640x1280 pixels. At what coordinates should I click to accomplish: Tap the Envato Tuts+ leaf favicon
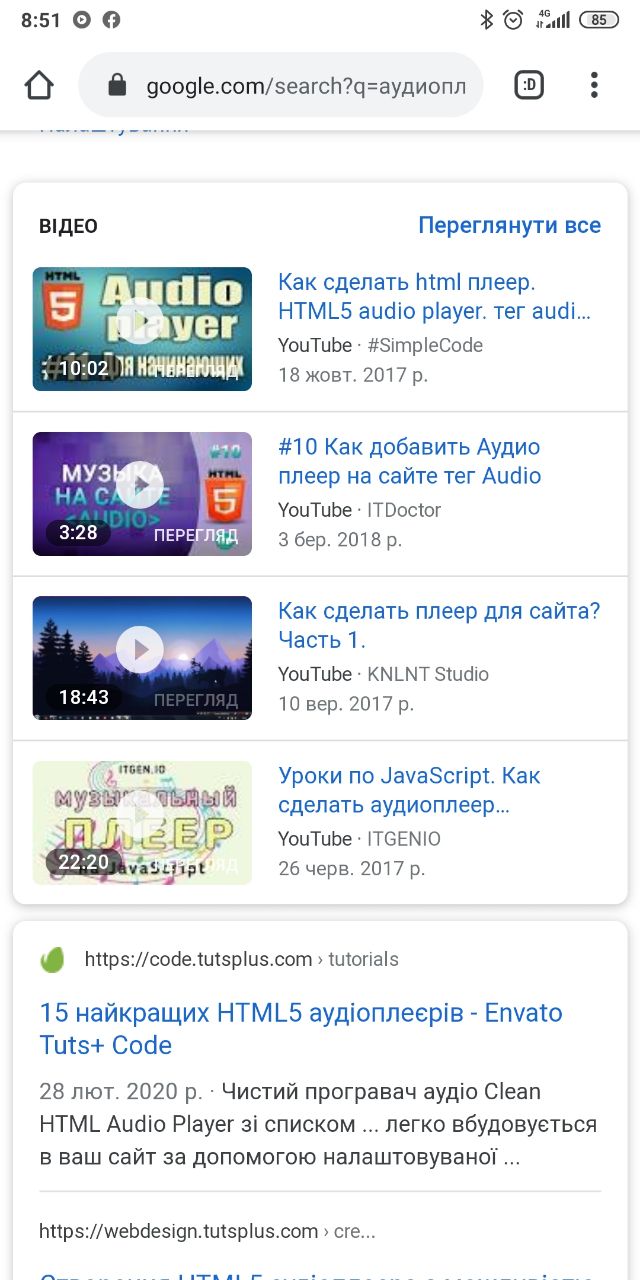pyautogui.click(x=52, y=960)
